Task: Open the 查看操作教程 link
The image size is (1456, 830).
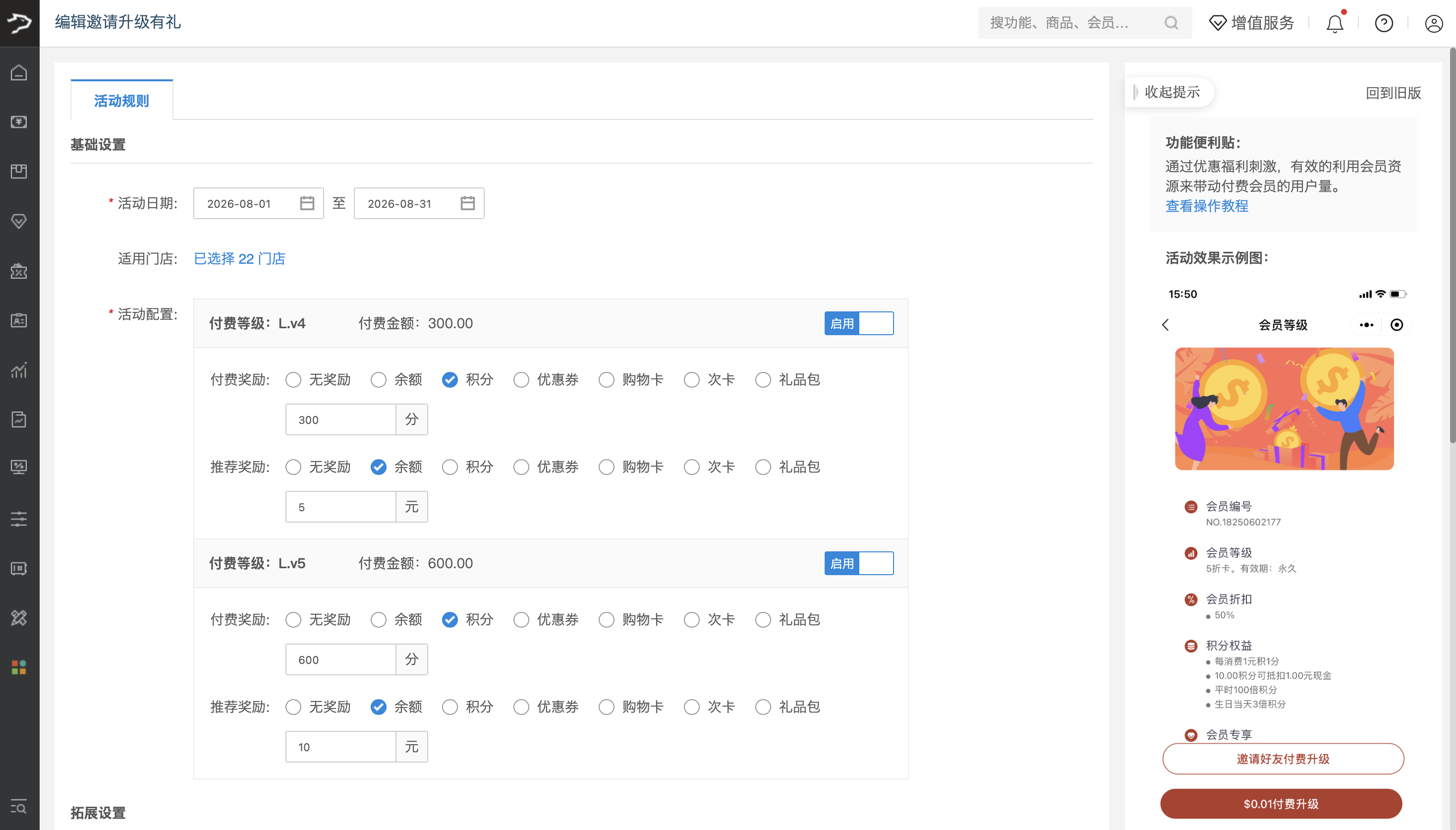Action: coord(1207,206)
